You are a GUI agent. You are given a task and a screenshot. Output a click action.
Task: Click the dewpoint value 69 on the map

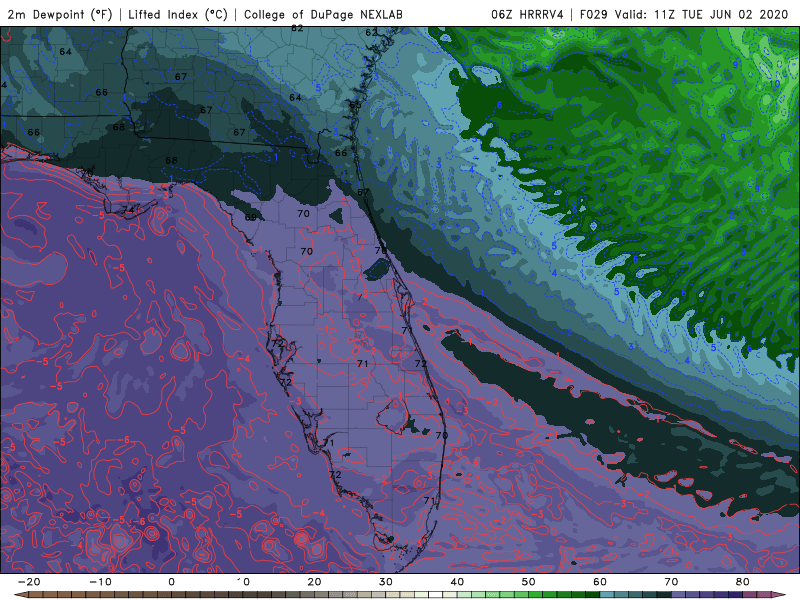coord(250,217)
